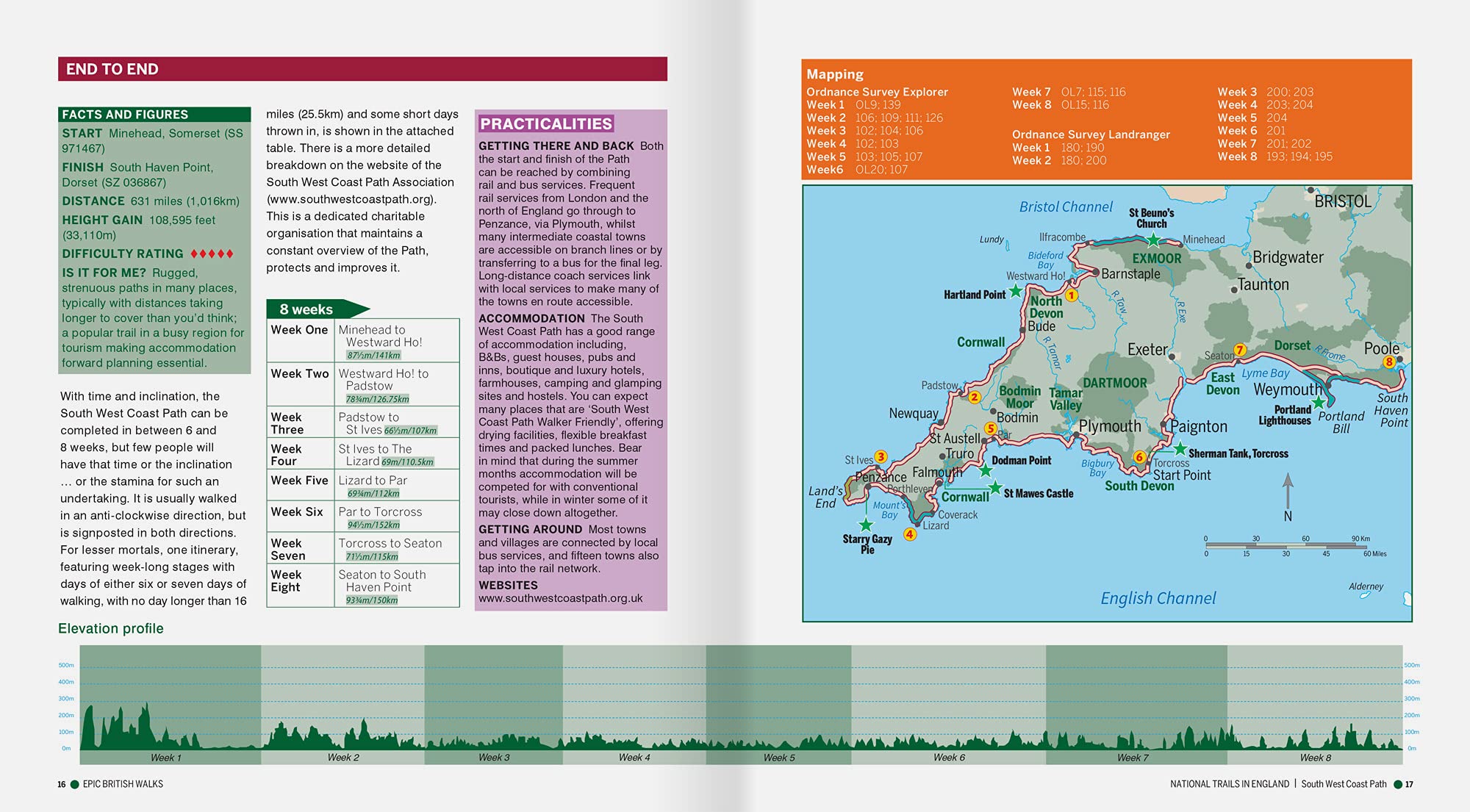1470x812 pixels.
Task: Click the Mapping panel title
Action: (x=835, y=74)
